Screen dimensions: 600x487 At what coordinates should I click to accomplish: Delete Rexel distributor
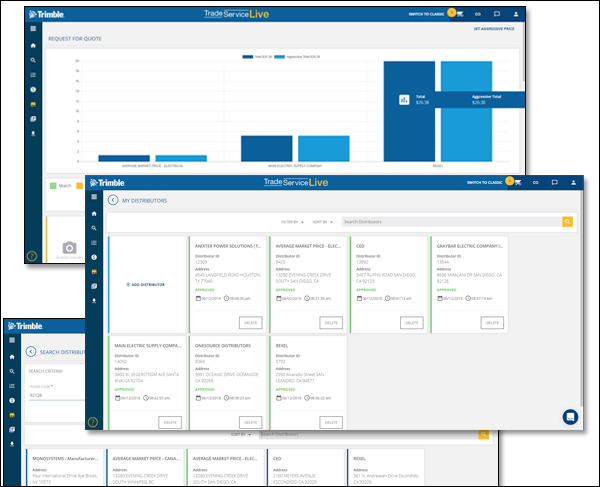click(x=331, y=422)
